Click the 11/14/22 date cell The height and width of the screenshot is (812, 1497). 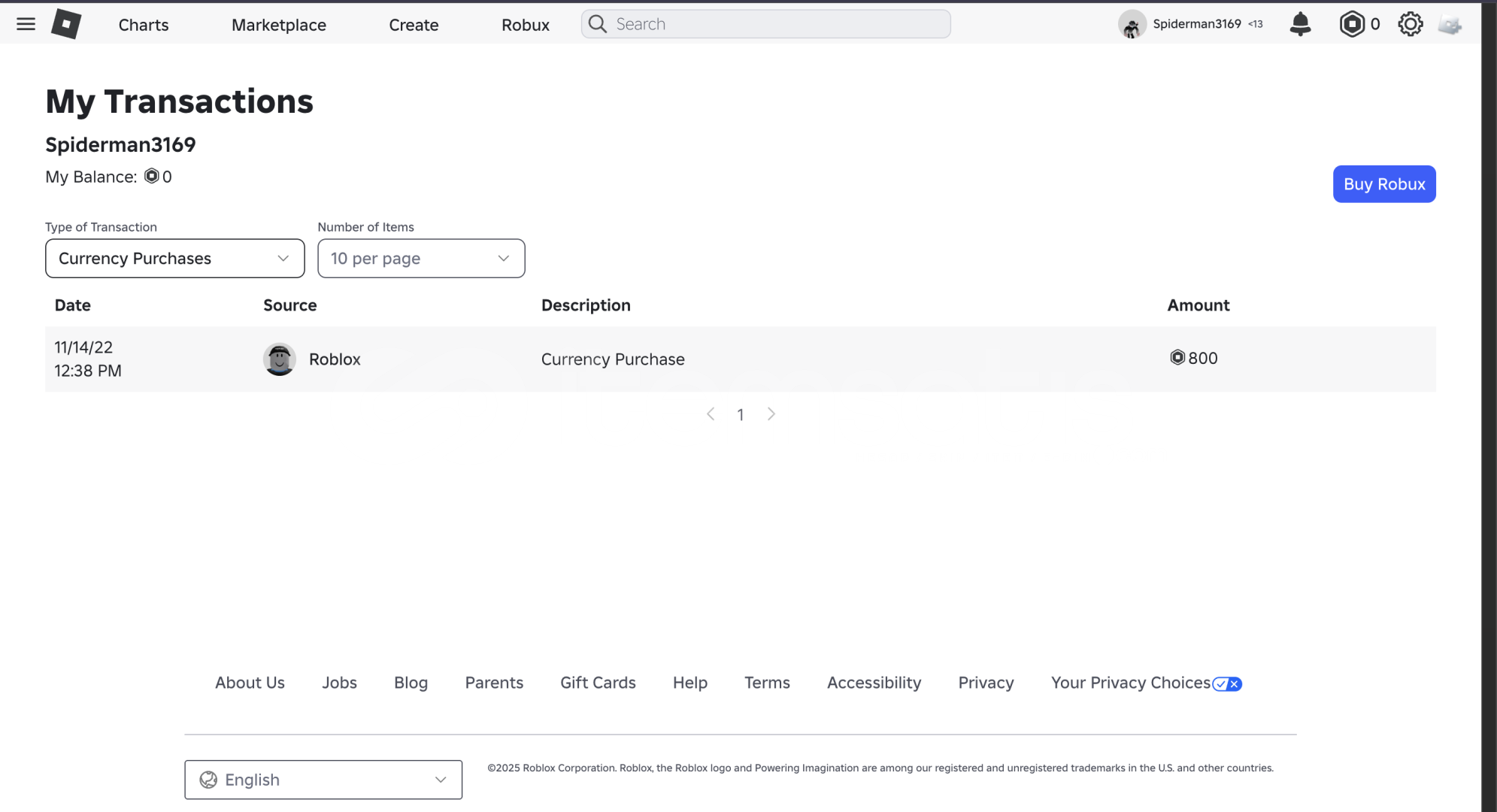point(83,347)
